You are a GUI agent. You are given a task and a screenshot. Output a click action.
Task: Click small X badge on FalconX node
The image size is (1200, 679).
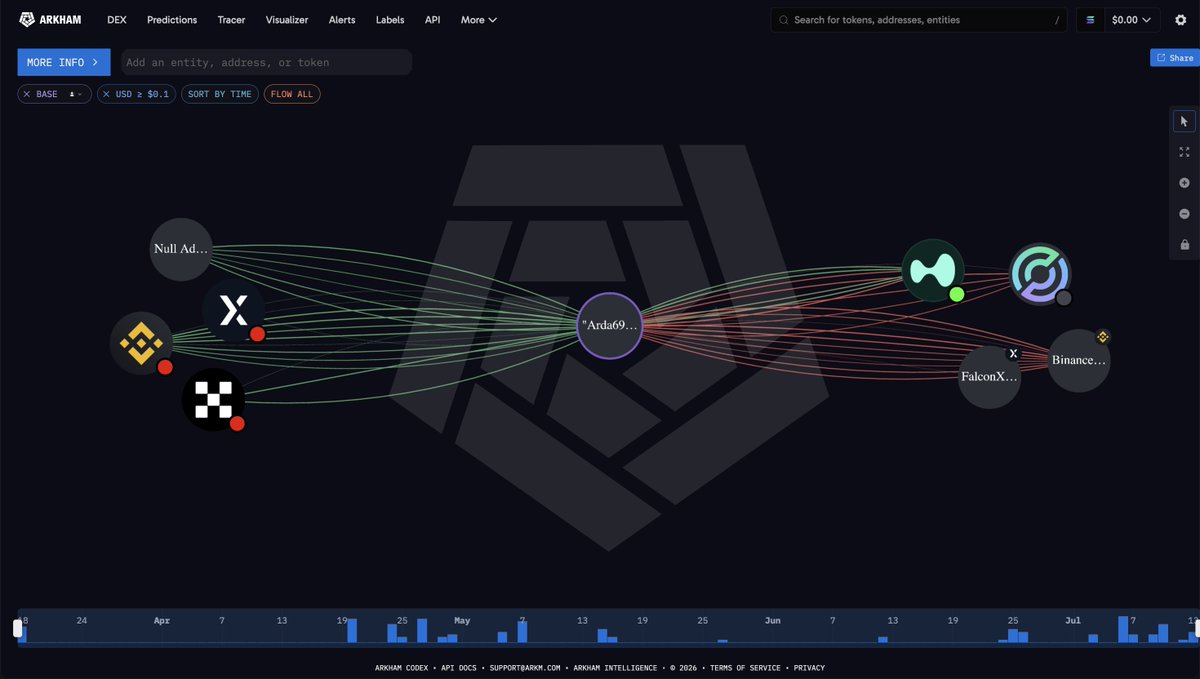[1012, 354]
